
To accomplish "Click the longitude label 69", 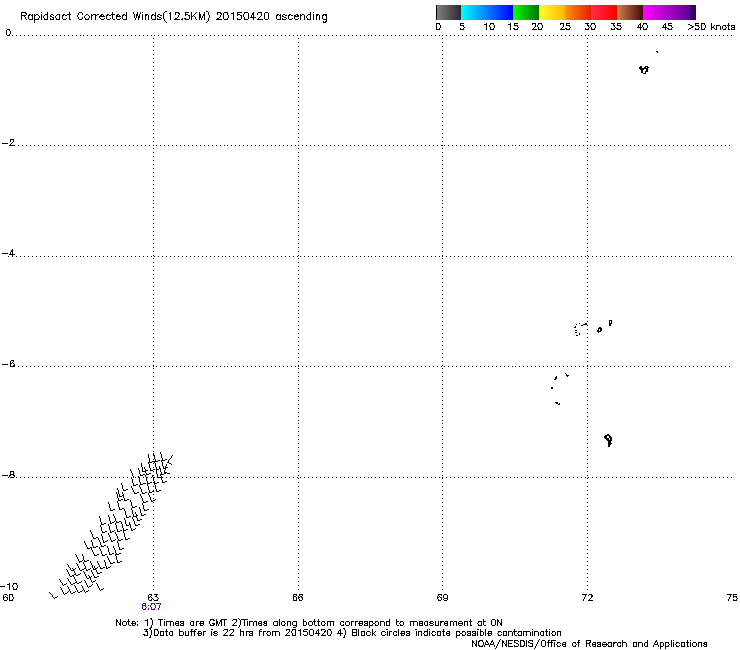I will tap(442, 598).
